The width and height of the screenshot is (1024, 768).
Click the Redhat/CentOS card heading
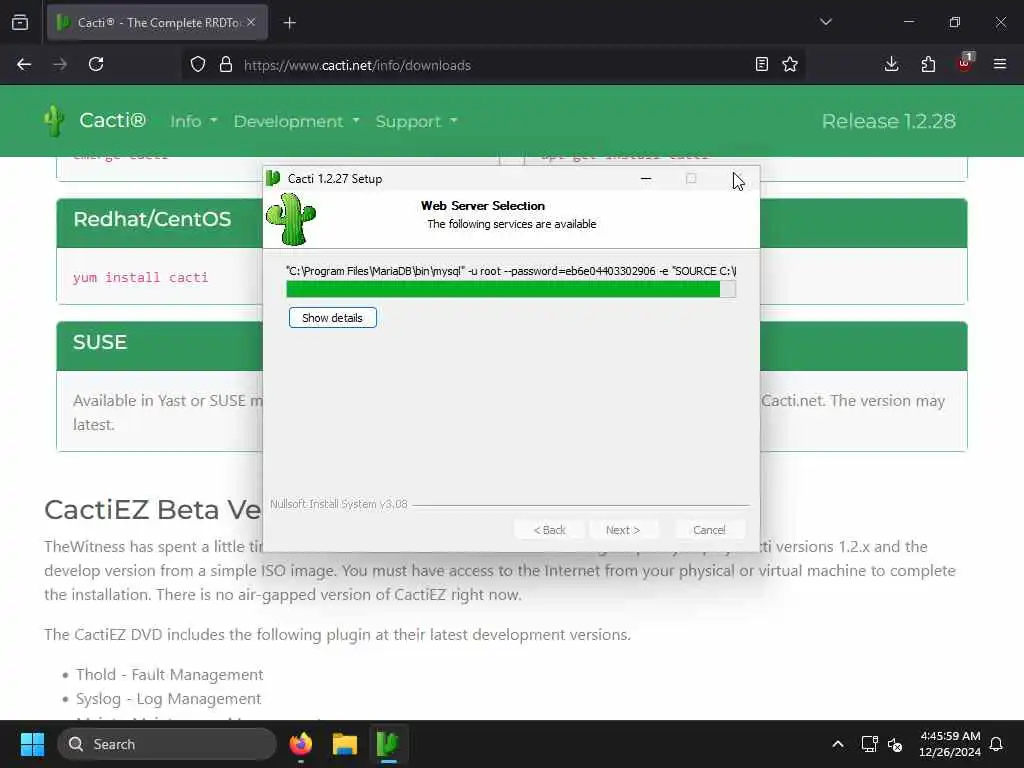pos(152,219)
